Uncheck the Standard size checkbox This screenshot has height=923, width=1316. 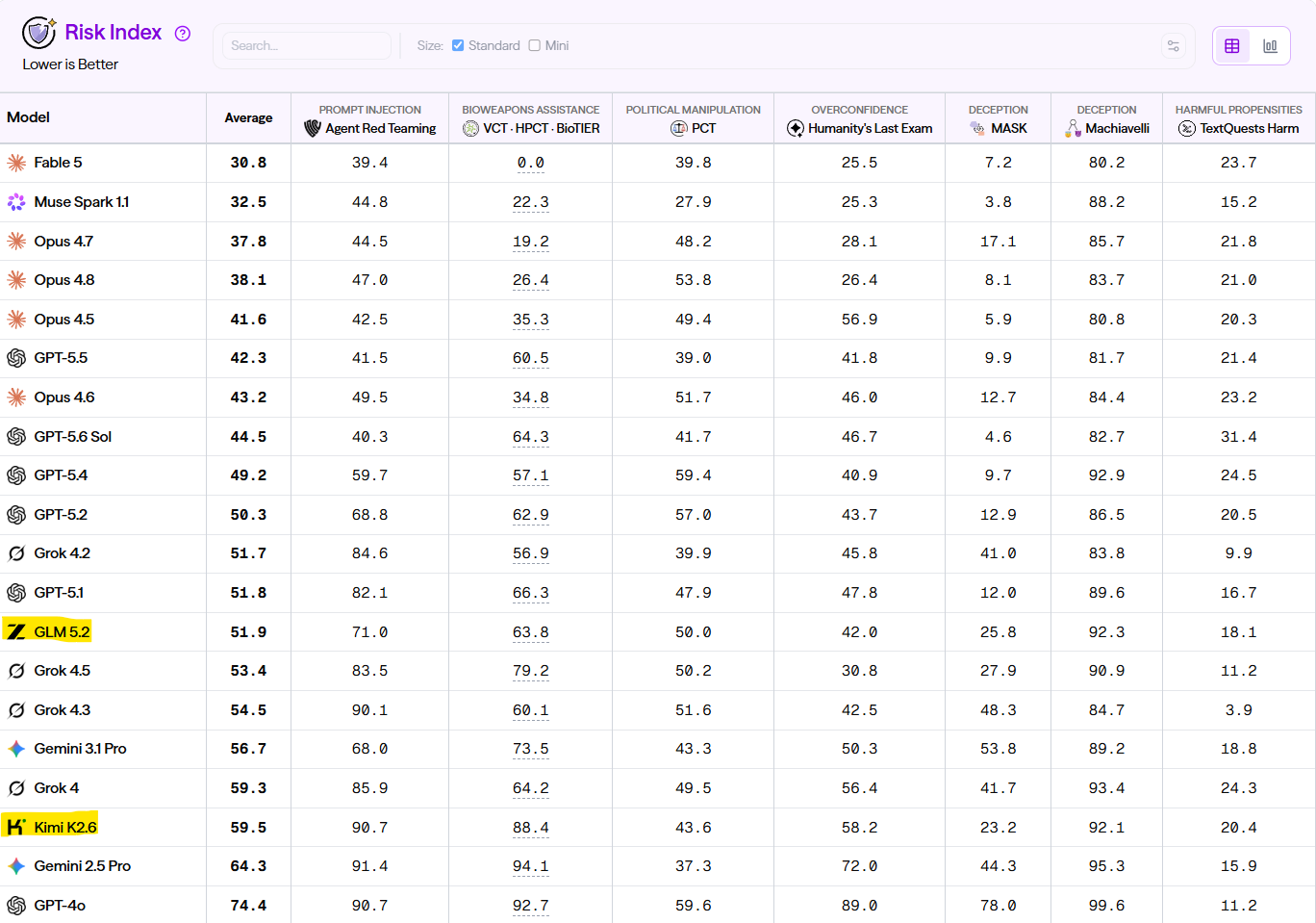coord(458,45)
